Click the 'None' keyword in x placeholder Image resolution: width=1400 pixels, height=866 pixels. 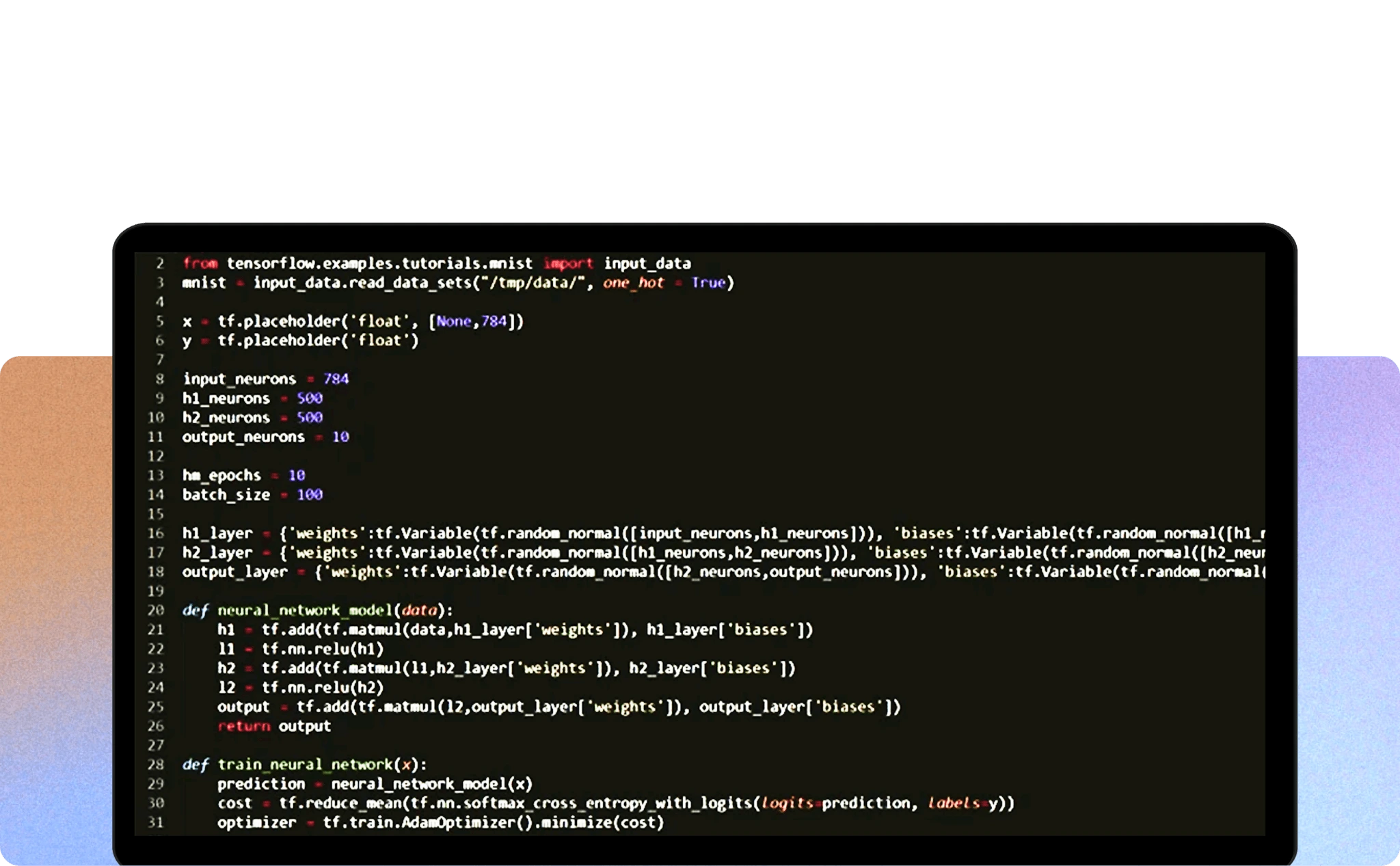coord(453,321)
